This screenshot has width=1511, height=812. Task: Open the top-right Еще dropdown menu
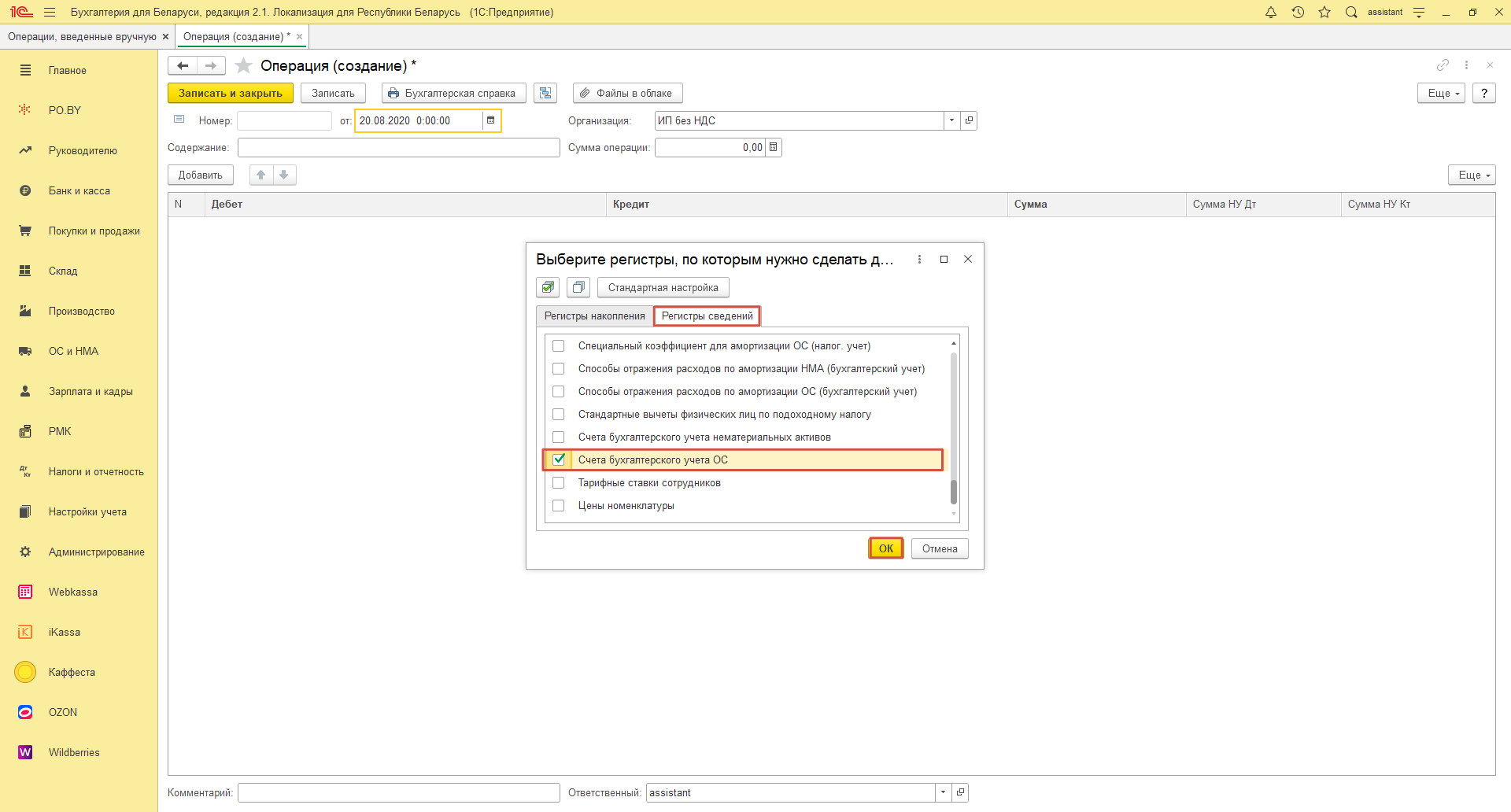(1441, 93)
